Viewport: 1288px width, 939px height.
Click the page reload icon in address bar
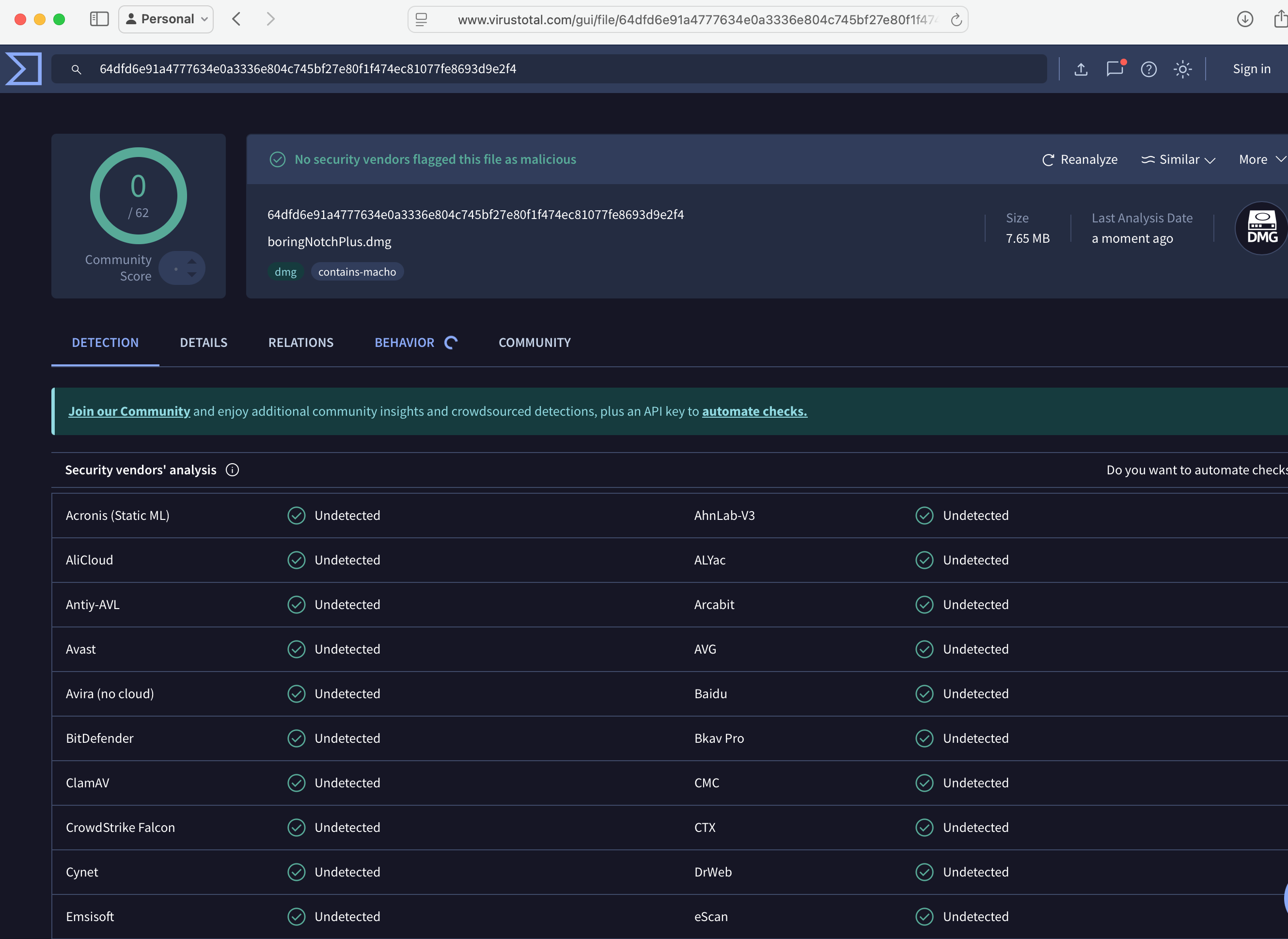tap(956, 20)
